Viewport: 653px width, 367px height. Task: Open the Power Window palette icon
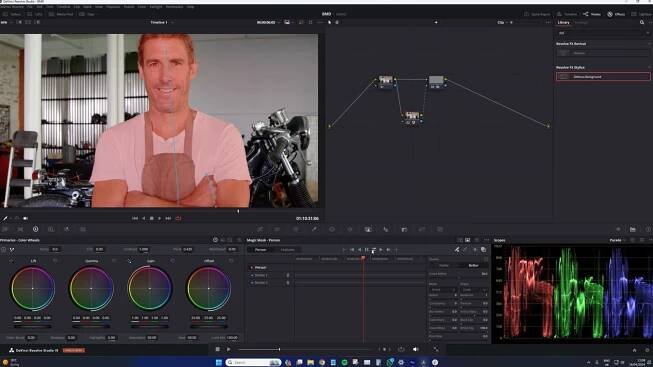[x=332, y=229]
